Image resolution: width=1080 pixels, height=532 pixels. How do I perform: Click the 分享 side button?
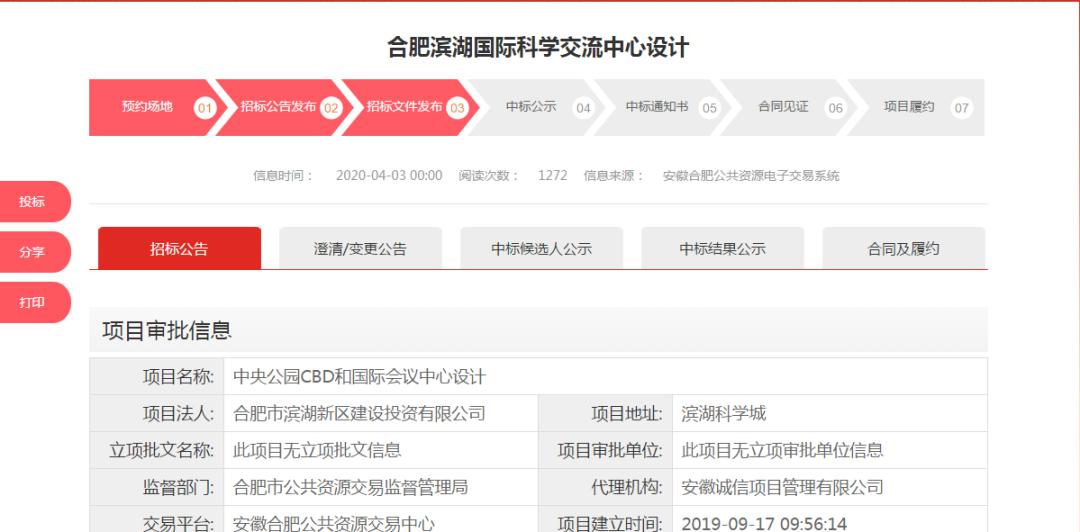click(33, 252)
